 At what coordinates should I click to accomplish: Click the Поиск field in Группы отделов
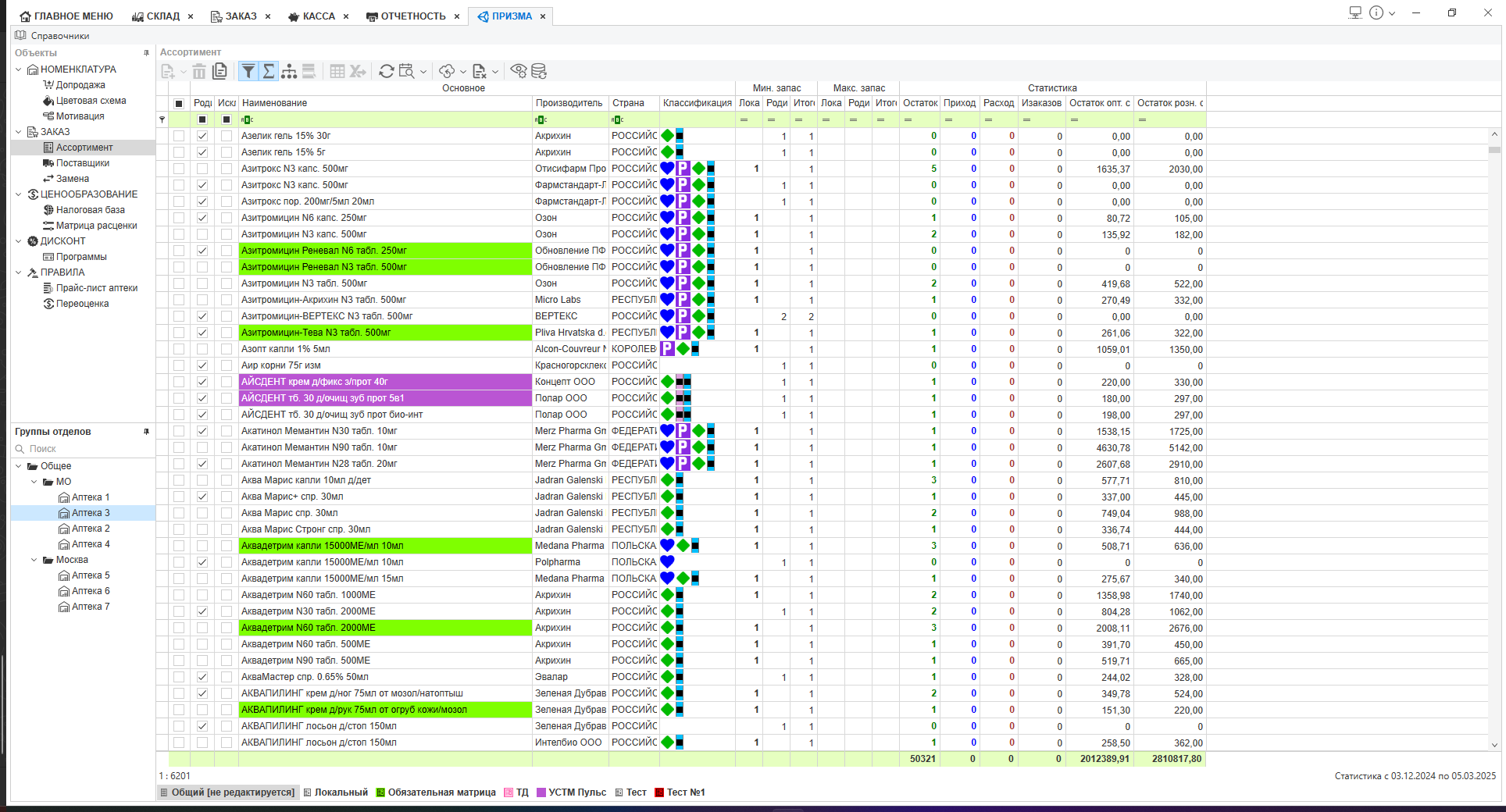82,449
